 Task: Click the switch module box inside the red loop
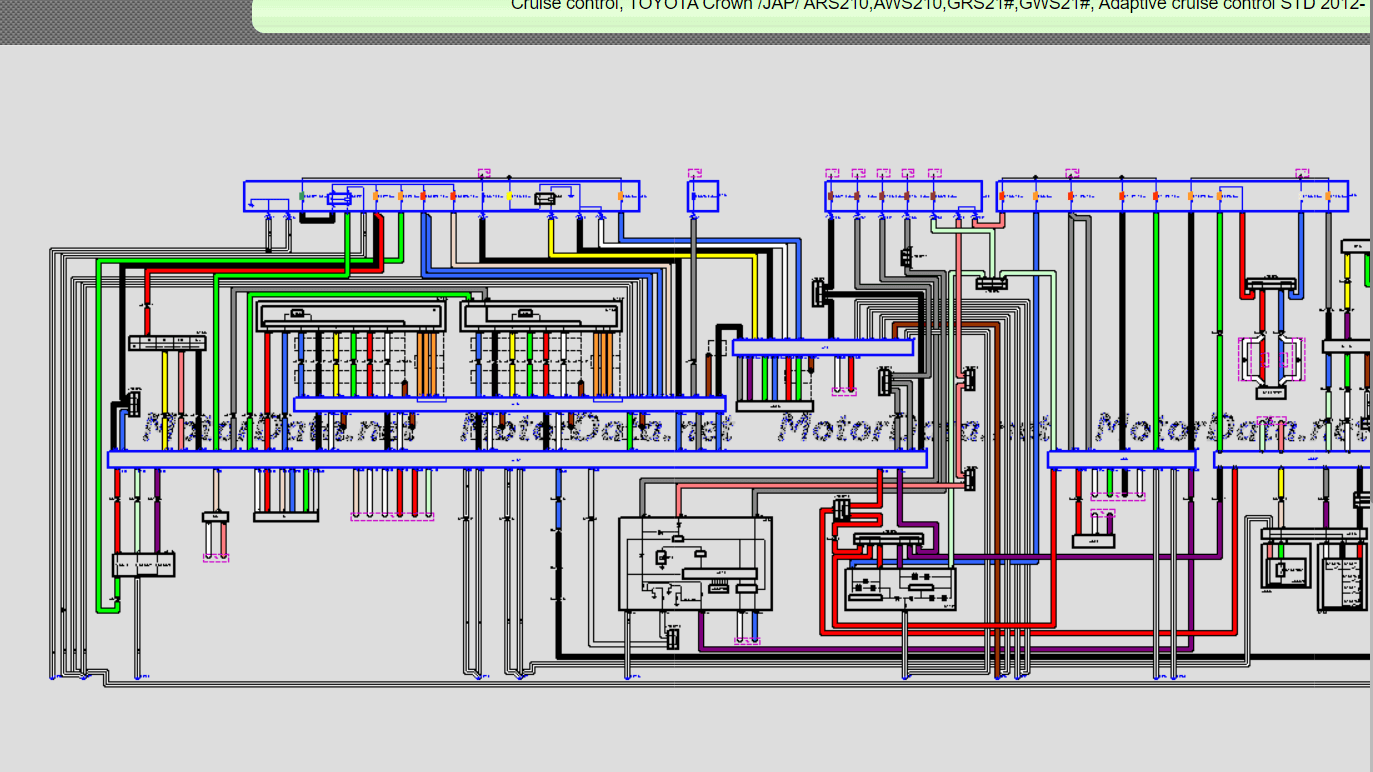tap(900, 588)
